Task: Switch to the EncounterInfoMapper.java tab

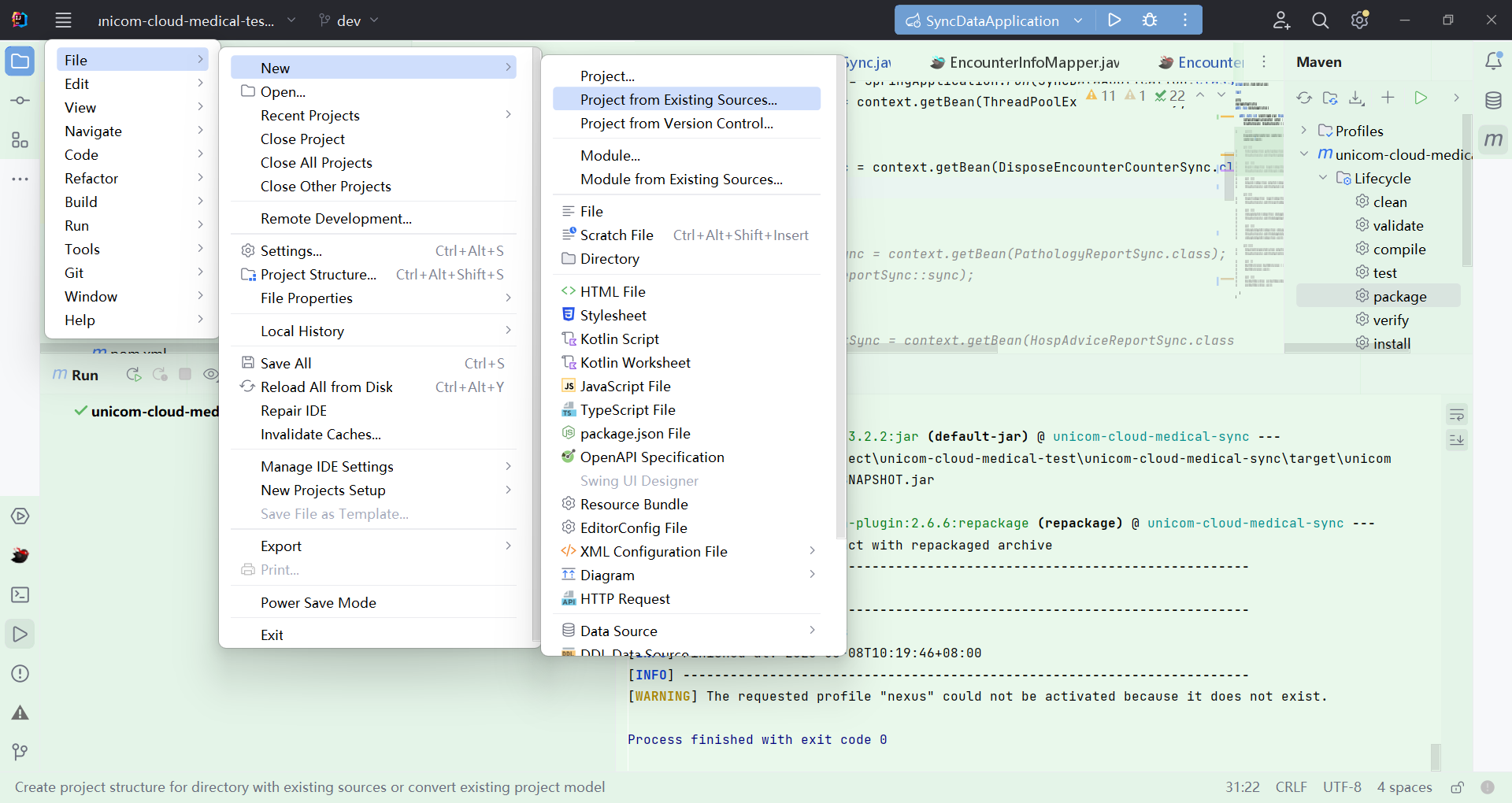Action: [x=1025, y=62]
